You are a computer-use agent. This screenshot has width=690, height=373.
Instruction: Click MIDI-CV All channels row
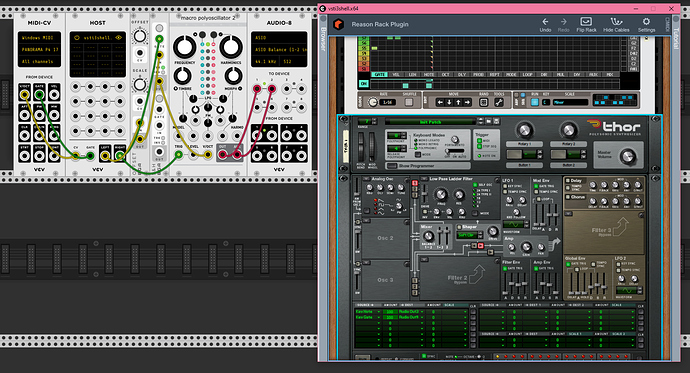coord(39,61)
